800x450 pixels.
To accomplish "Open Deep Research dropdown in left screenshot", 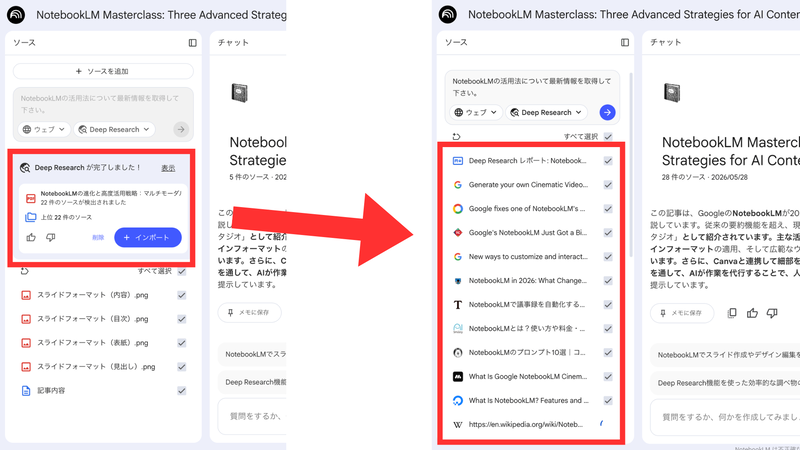I will [x=114, y=130].
